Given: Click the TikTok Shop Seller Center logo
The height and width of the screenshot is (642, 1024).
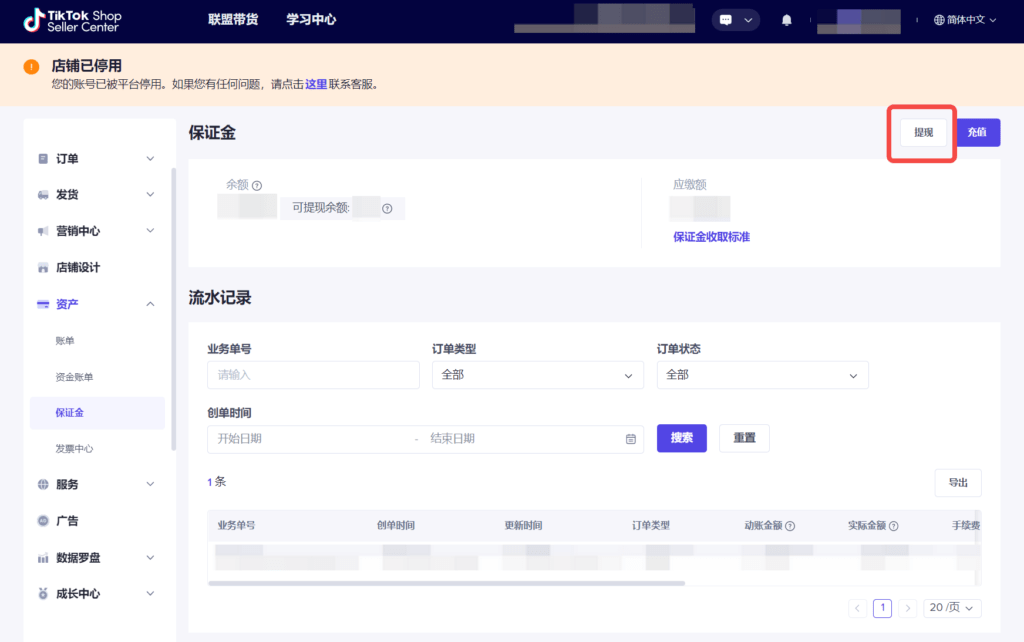Looking at the screenshot, I should [70, 20].
